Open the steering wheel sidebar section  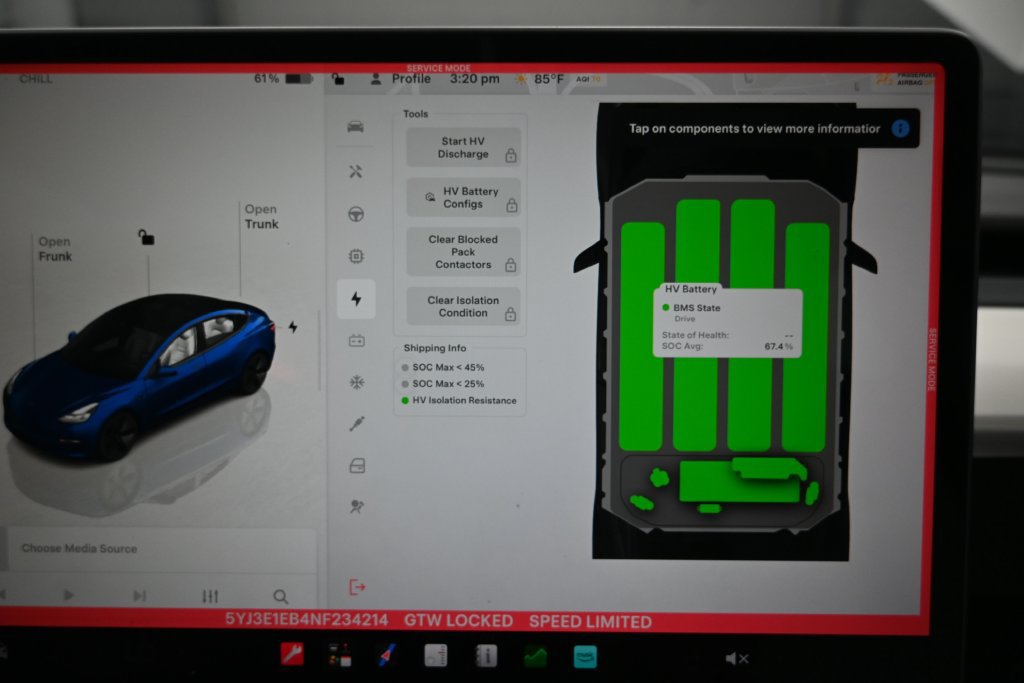(x=356, y=214)
